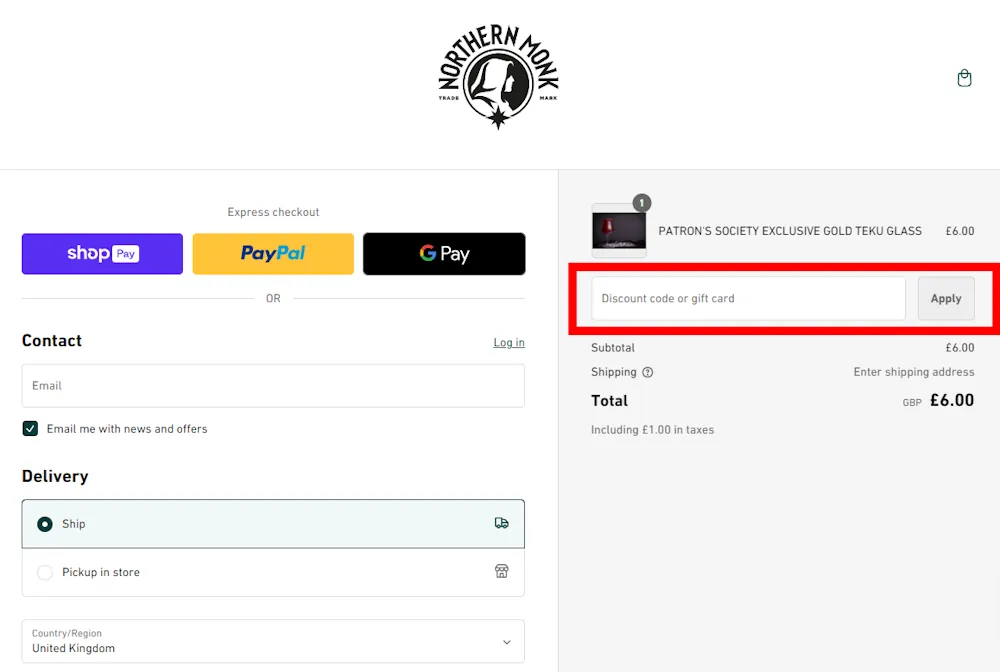The height and width of the screenshot is (672, 1000).
Task: Uncheck Email me with news and offers
Action: tap(30, 428)
